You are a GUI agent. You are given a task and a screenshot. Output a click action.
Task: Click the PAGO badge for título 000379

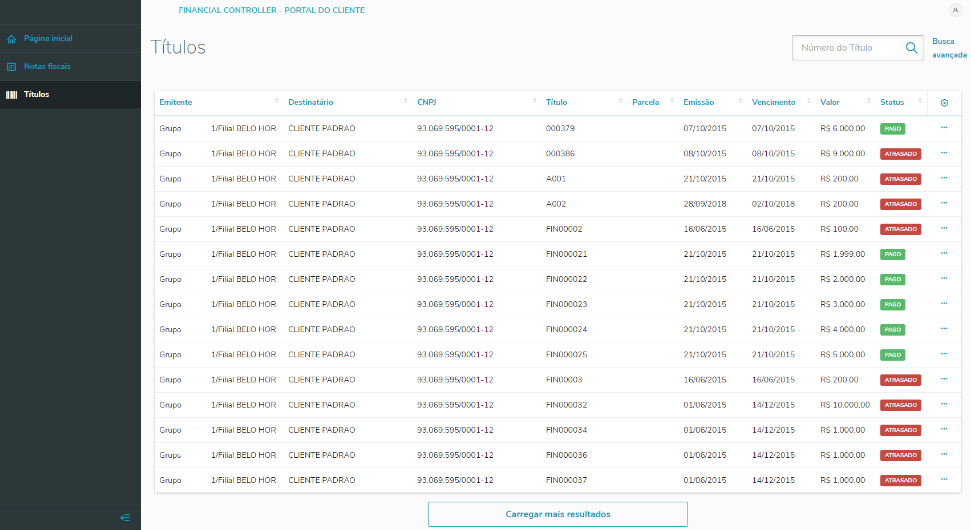[x=892, y=129]
